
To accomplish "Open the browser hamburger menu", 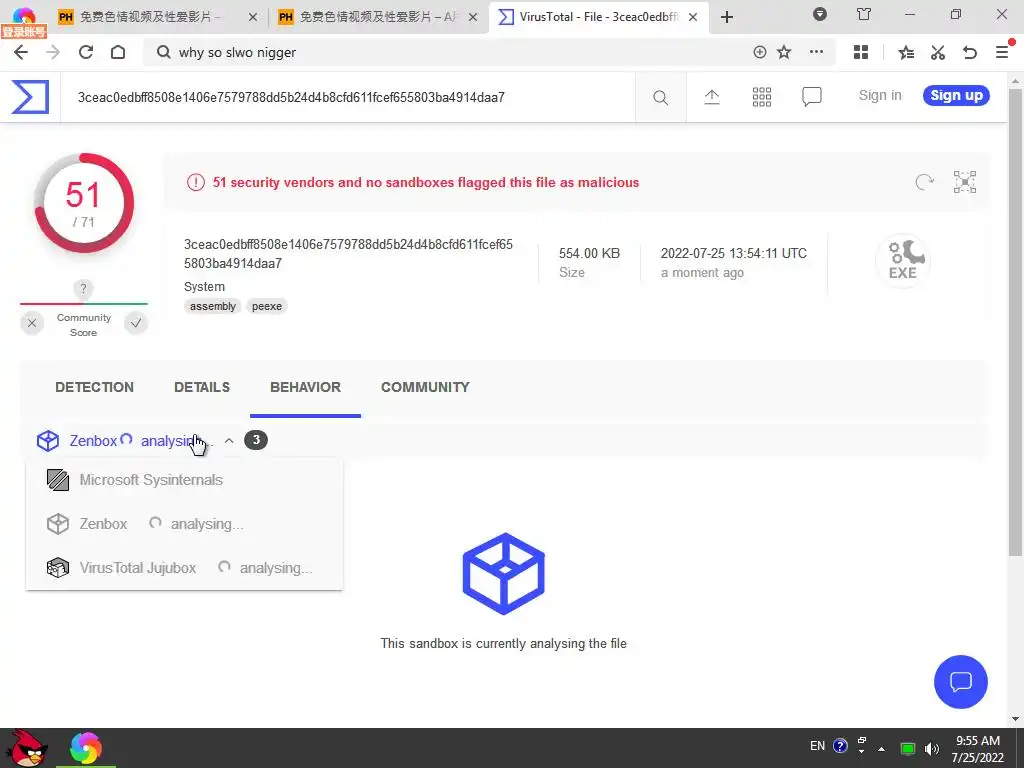I will tap(1002, 52).
